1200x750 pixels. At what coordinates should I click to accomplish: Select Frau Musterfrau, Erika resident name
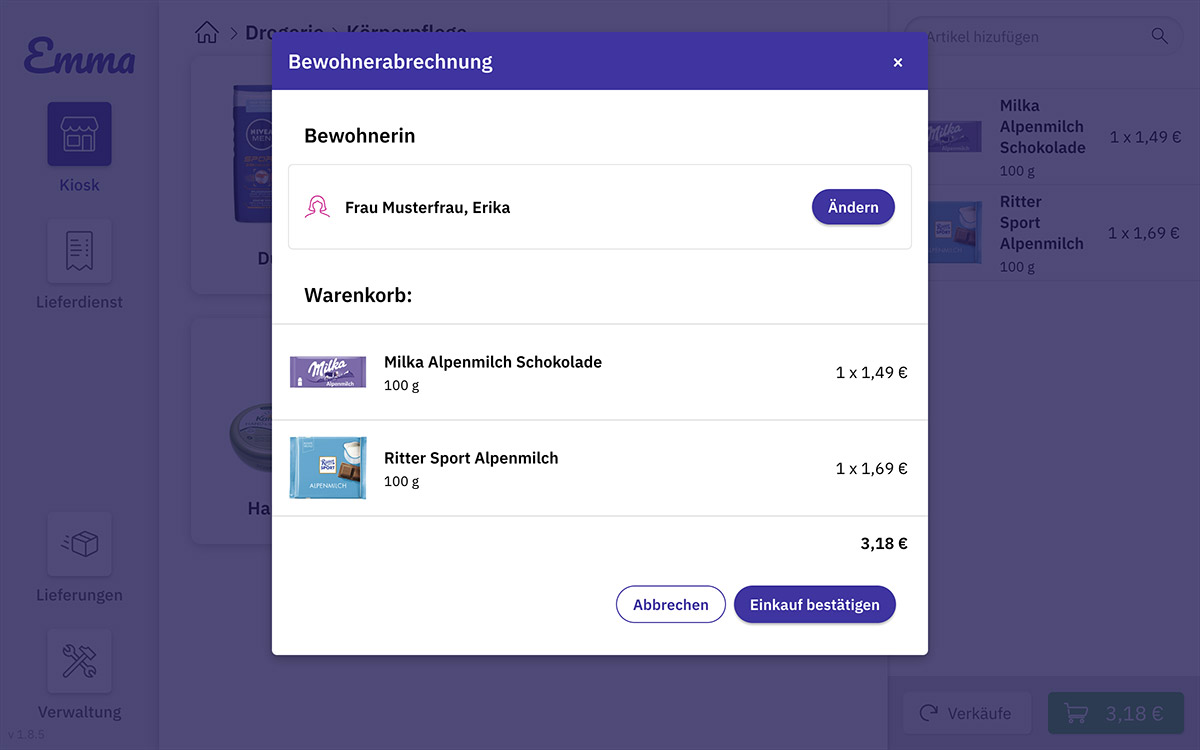427,208
